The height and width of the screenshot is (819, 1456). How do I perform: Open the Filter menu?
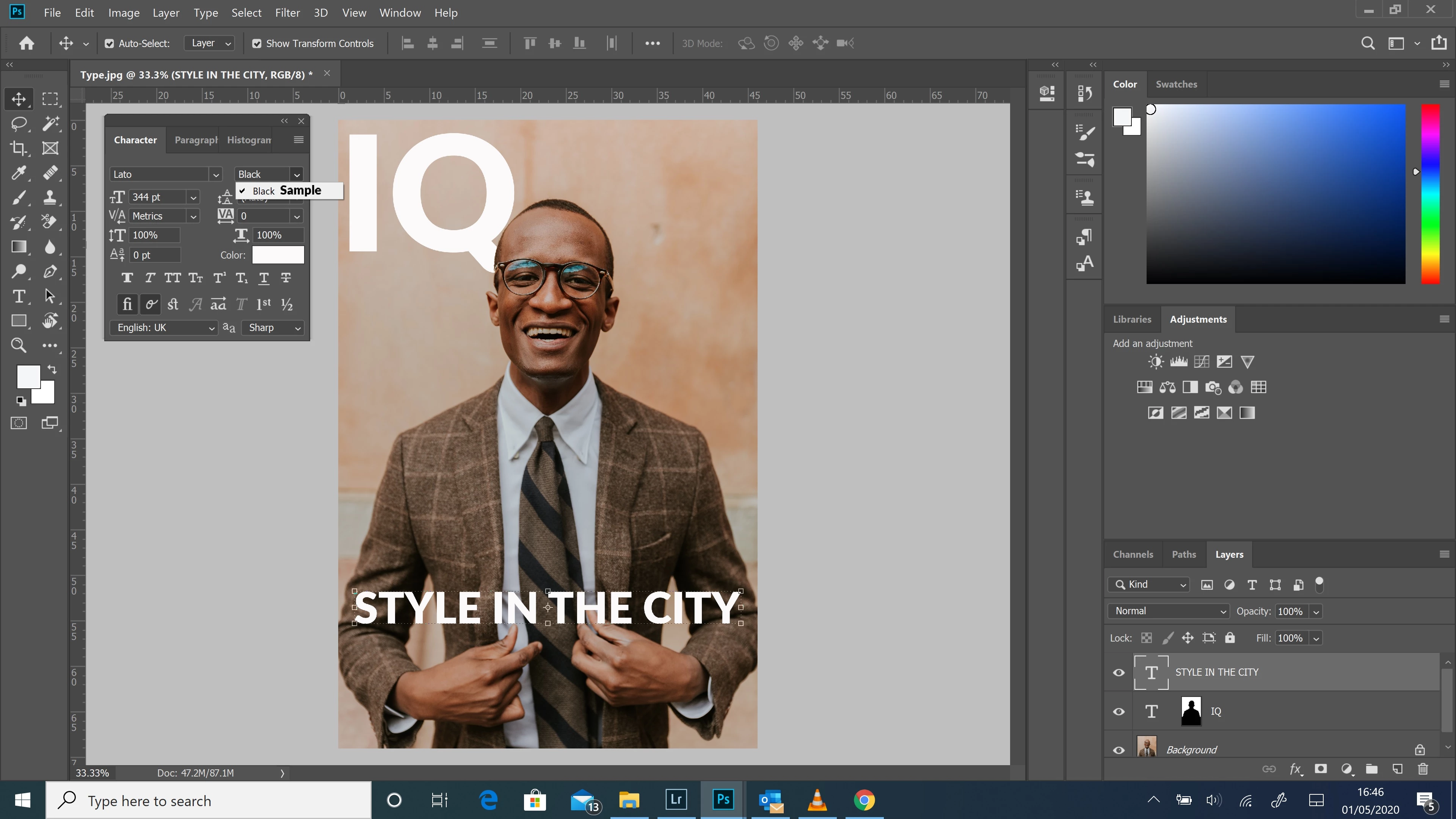point(287,13)
